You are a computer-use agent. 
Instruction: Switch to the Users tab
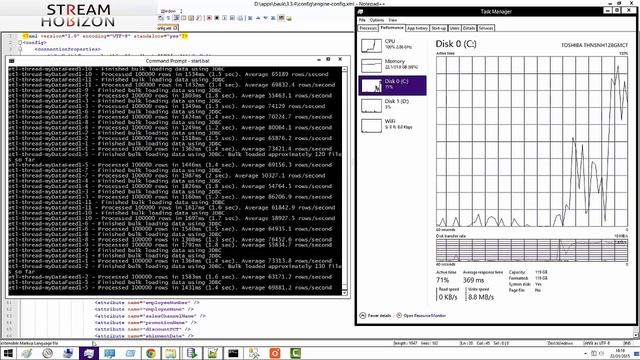tap(455, 28)
